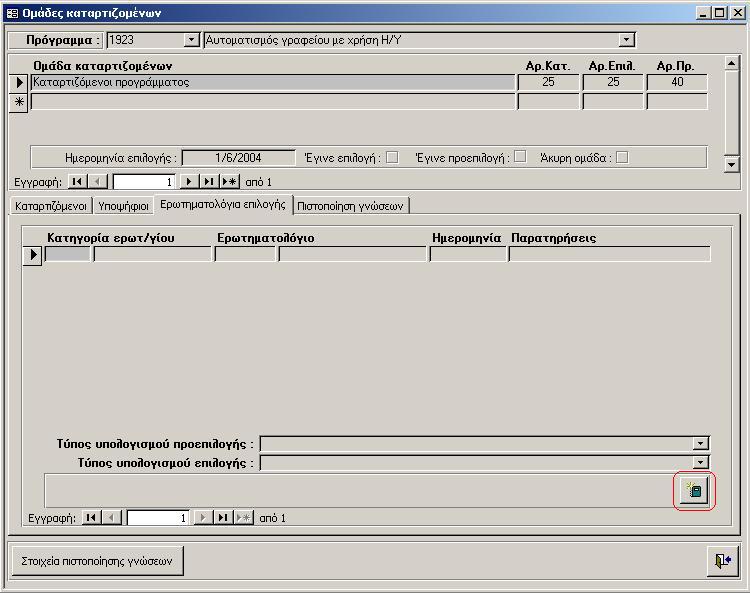Expand the Τύπος υπολογισμού επιλογής dropdown
The height and width of the screenshot is (593, 750).
pos(701,463)
